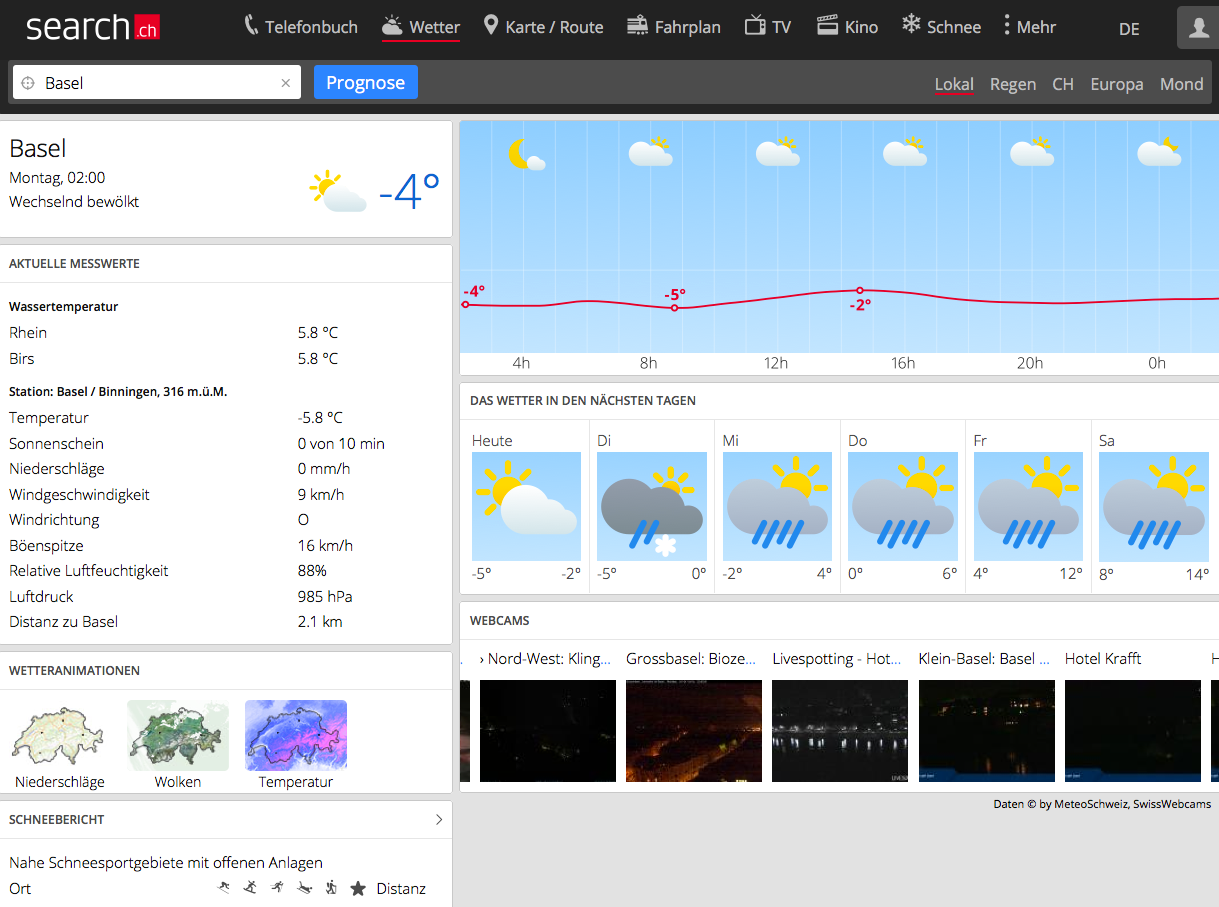Screen dimensions: 1219x907
Task: Go to the Kino section
Action: 847,27
